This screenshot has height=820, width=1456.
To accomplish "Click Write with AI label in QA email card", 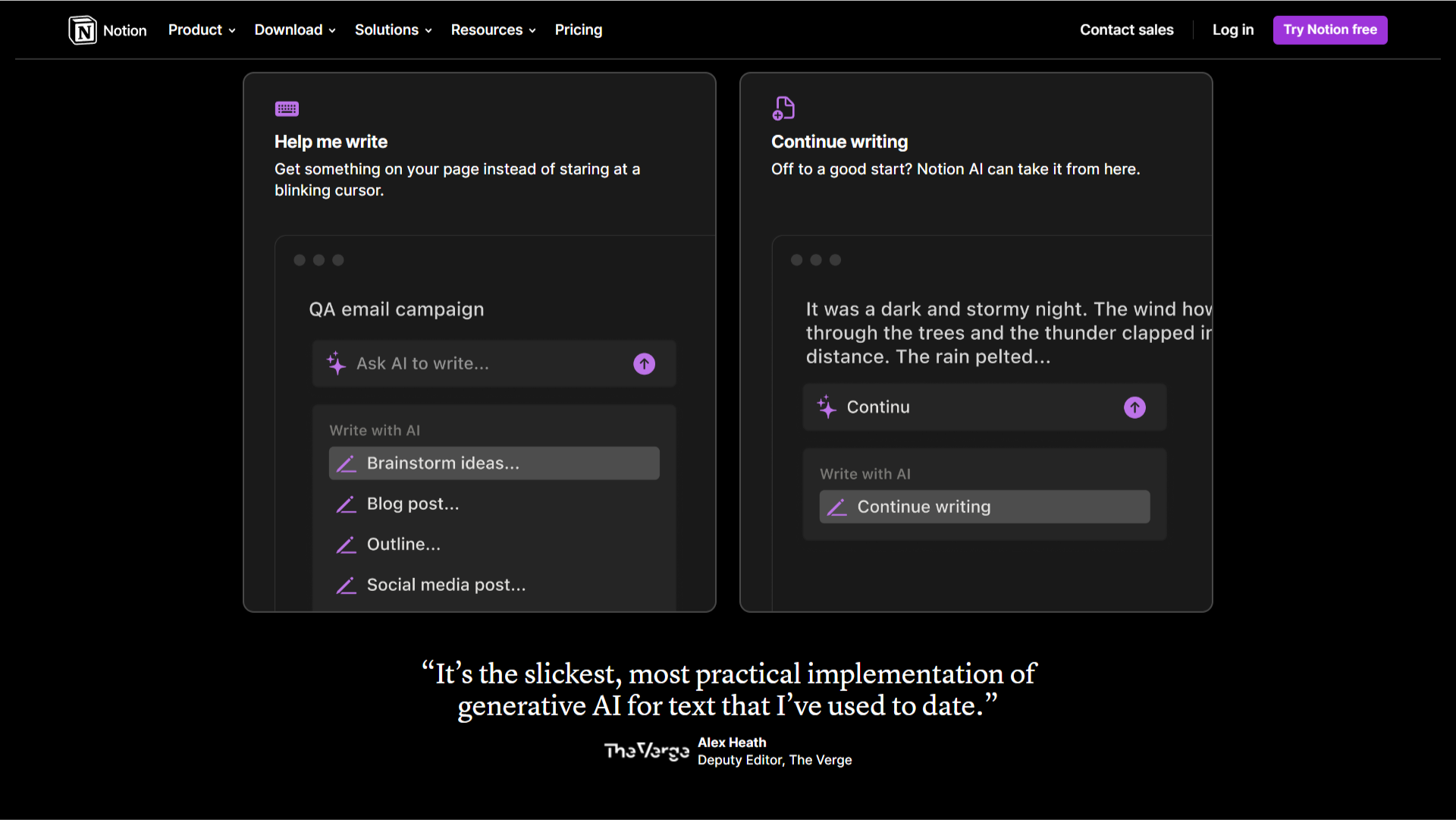I will point(375,431).
